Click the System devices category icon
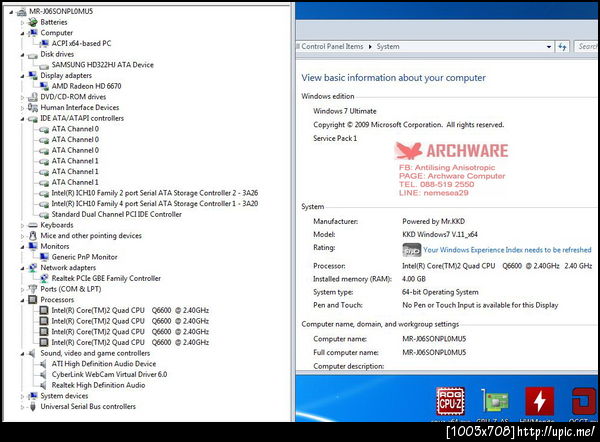This screenshot has height=442, width=600. coord(33,396)
